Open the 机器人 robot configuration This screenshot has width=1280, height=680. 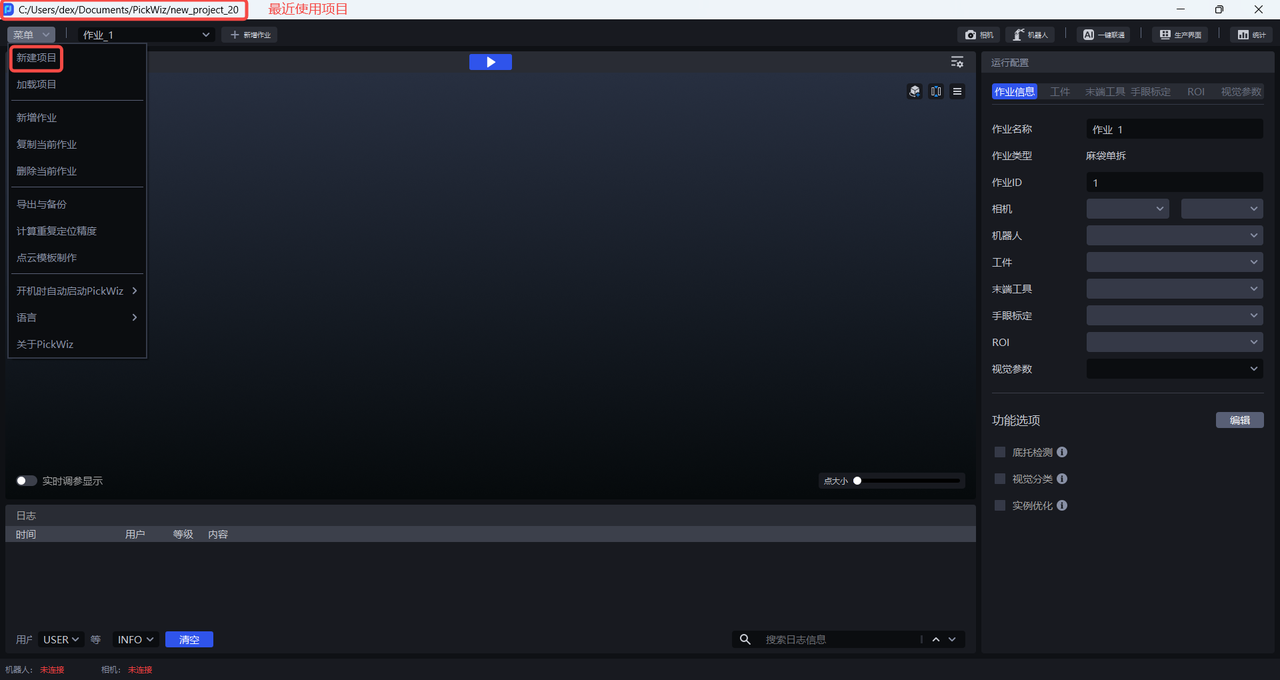click(1030, 35)
